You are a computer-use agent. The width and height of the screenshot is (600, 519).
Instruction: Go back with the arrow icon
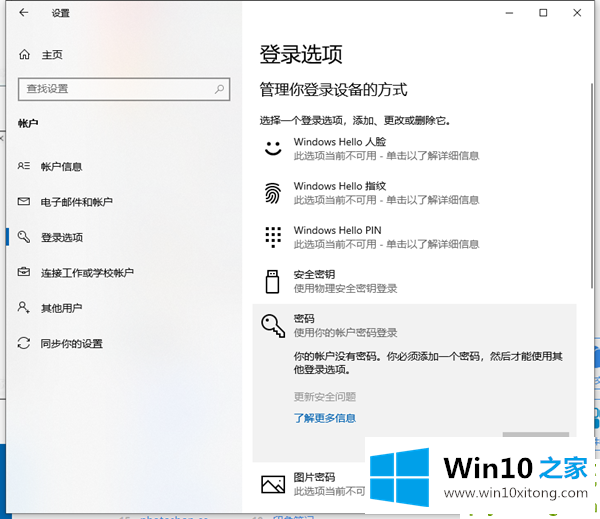tap(24, 13)
